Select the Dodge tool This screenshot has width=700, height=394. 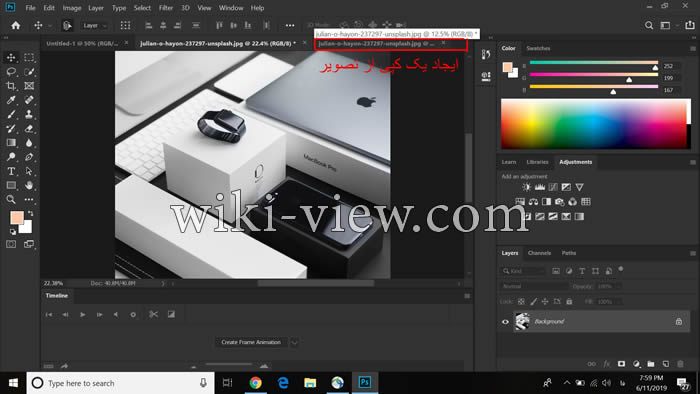click(11, 157)
